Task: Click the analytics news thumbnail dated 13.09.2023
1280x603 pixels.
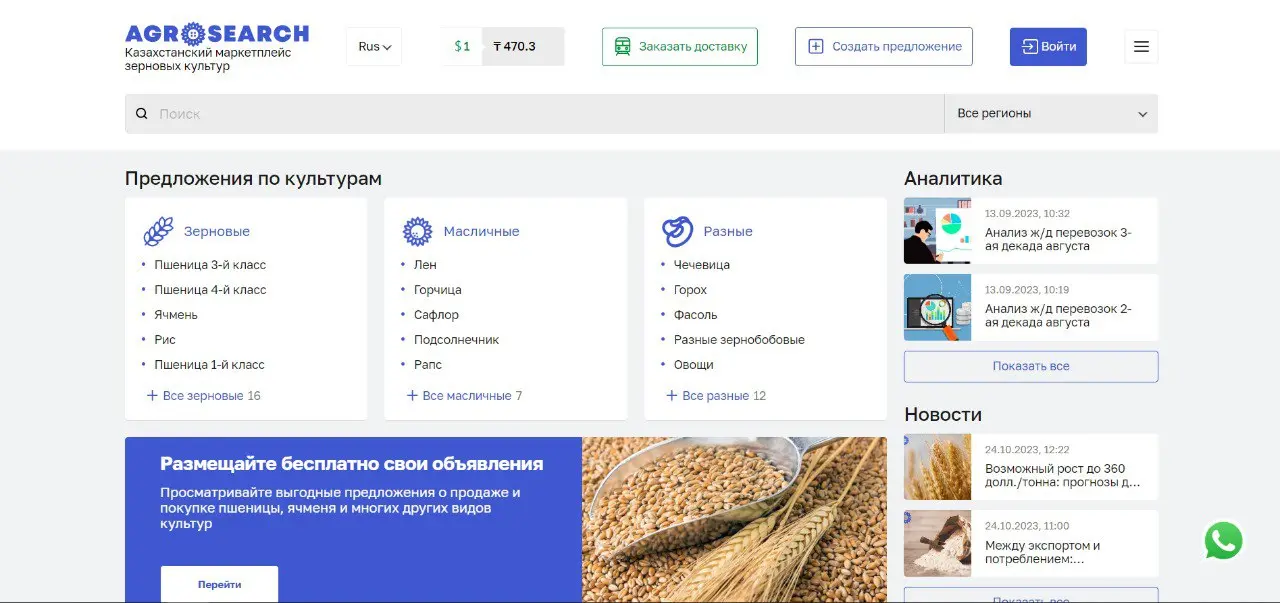Action: 938,231
